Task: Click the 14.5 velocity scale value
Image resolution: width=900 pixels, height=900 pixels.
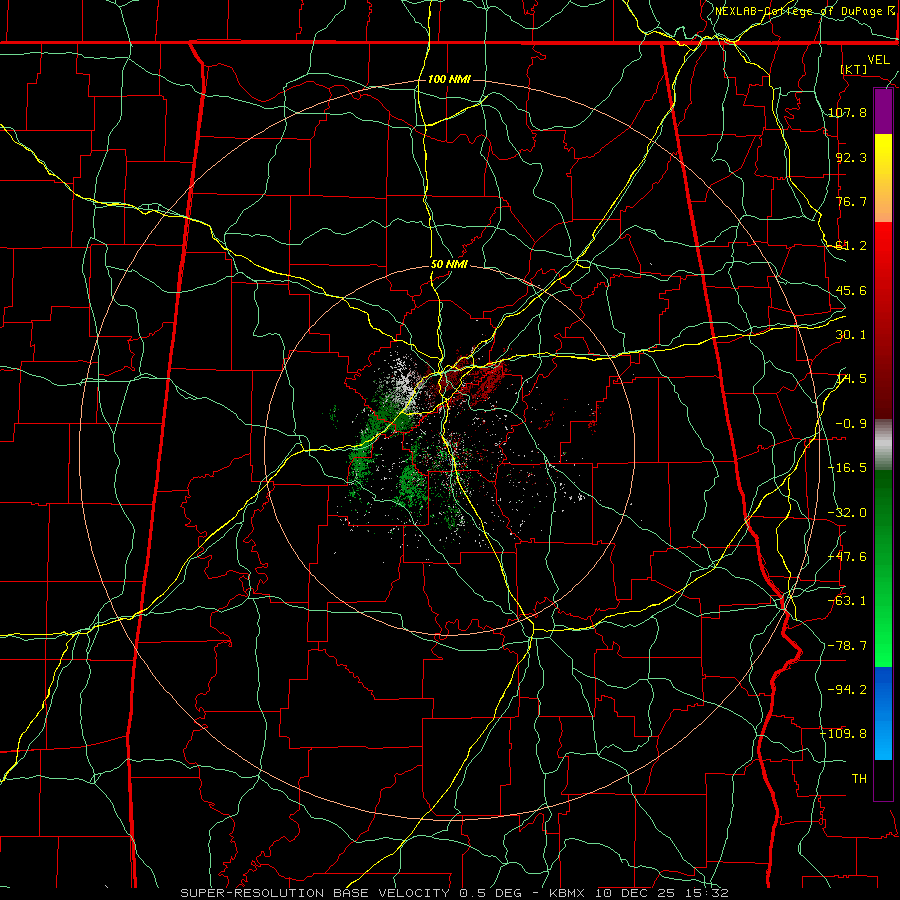Action: click(x=851, y=379)
